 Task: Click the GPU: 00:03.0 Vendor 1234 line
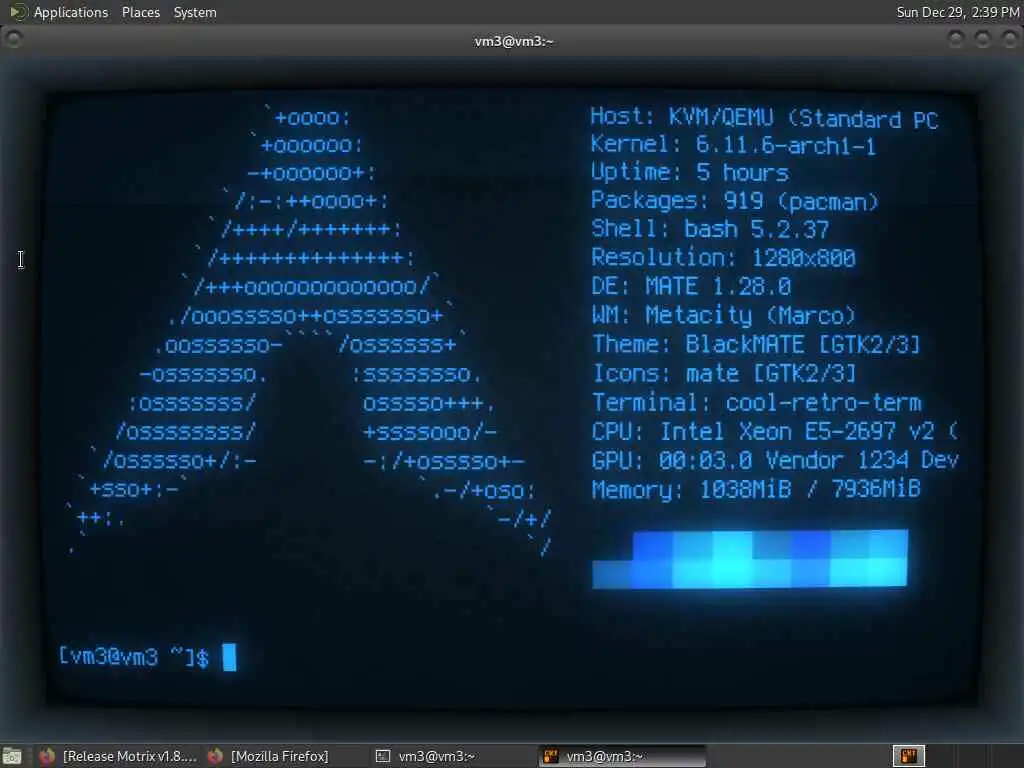(x=775, y=460)
